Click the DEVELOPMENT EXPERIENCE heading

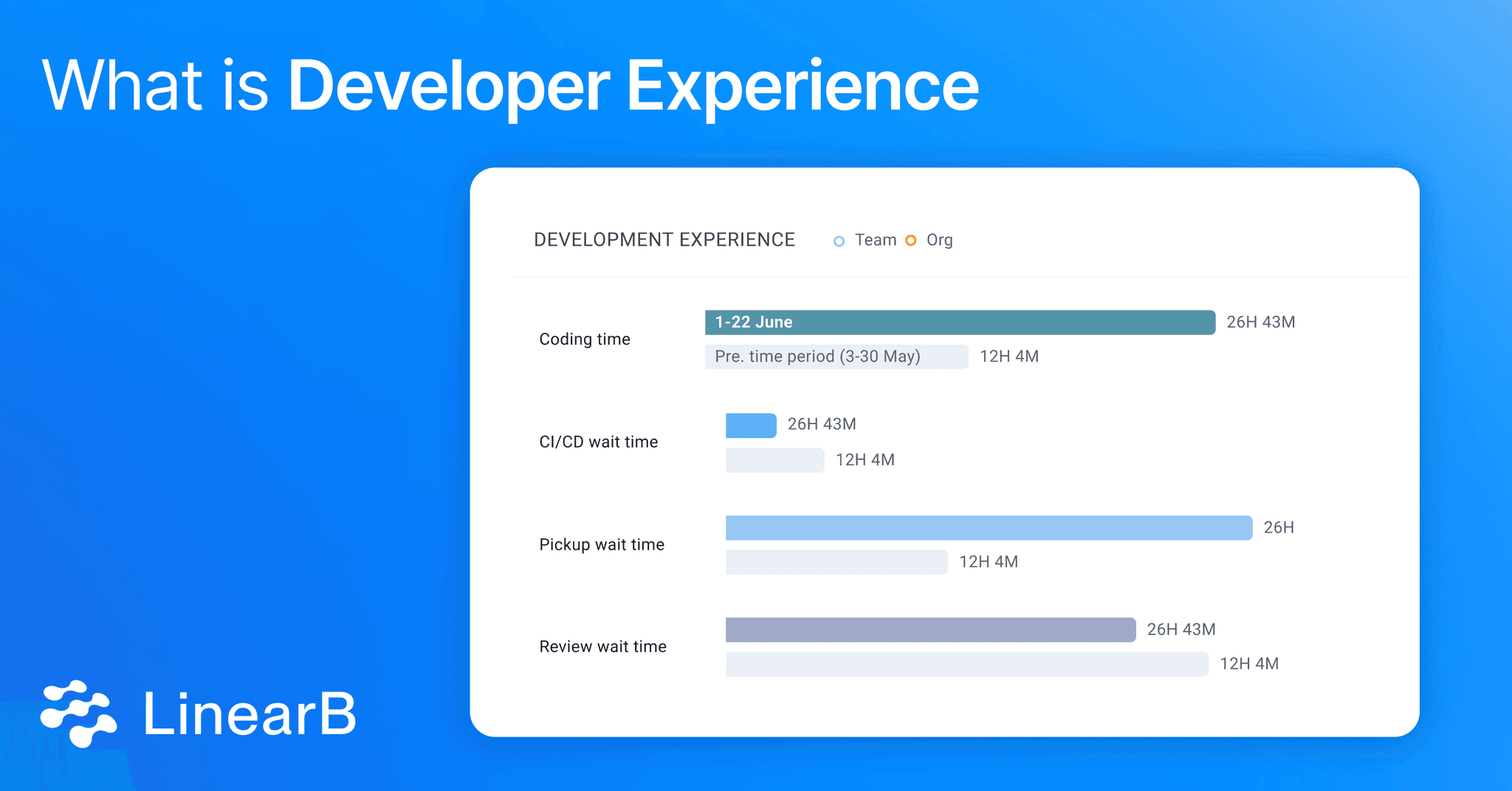[664, 239]
